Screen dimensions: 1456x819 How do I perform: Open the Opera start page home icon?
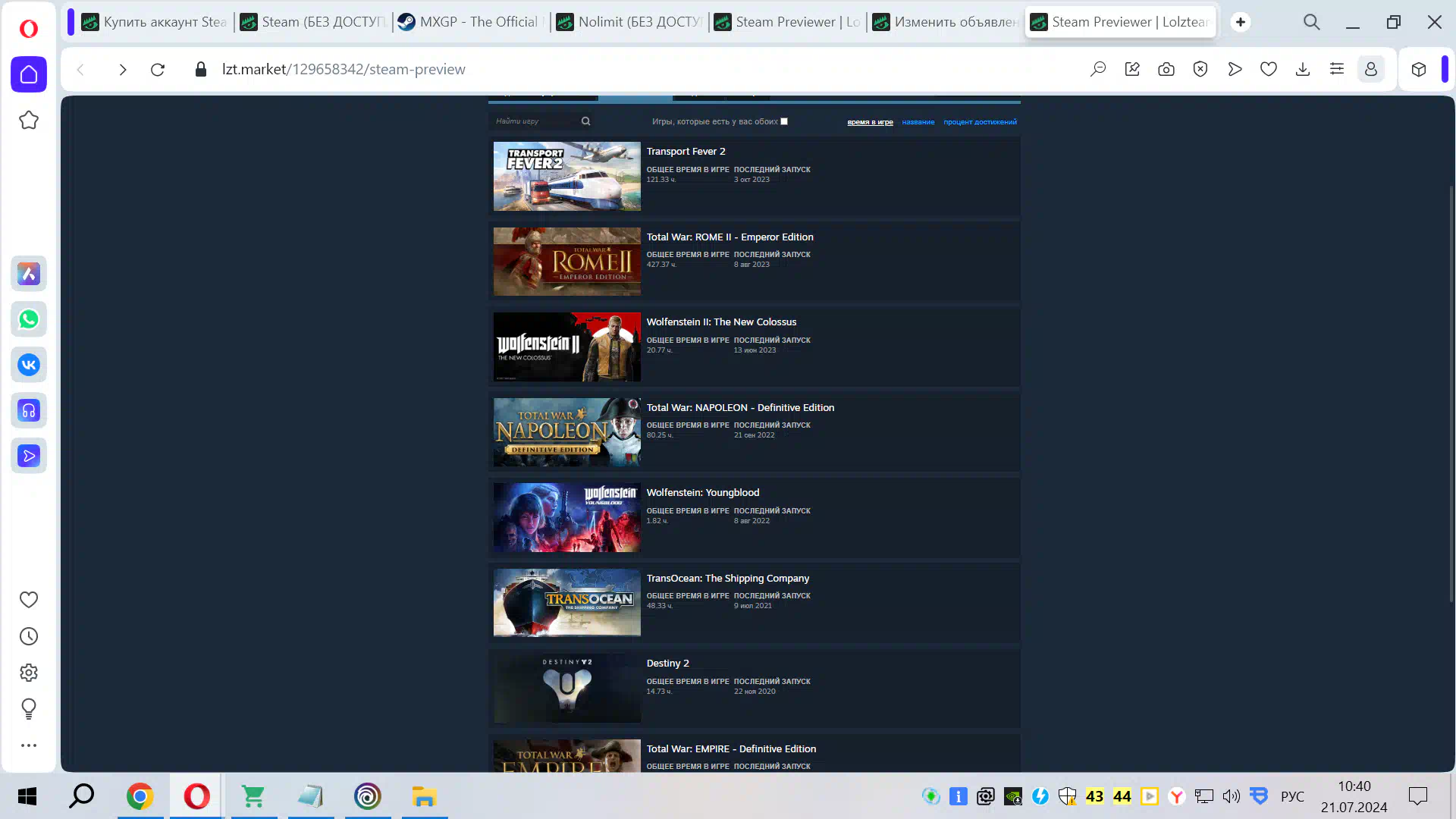point(29,74)
